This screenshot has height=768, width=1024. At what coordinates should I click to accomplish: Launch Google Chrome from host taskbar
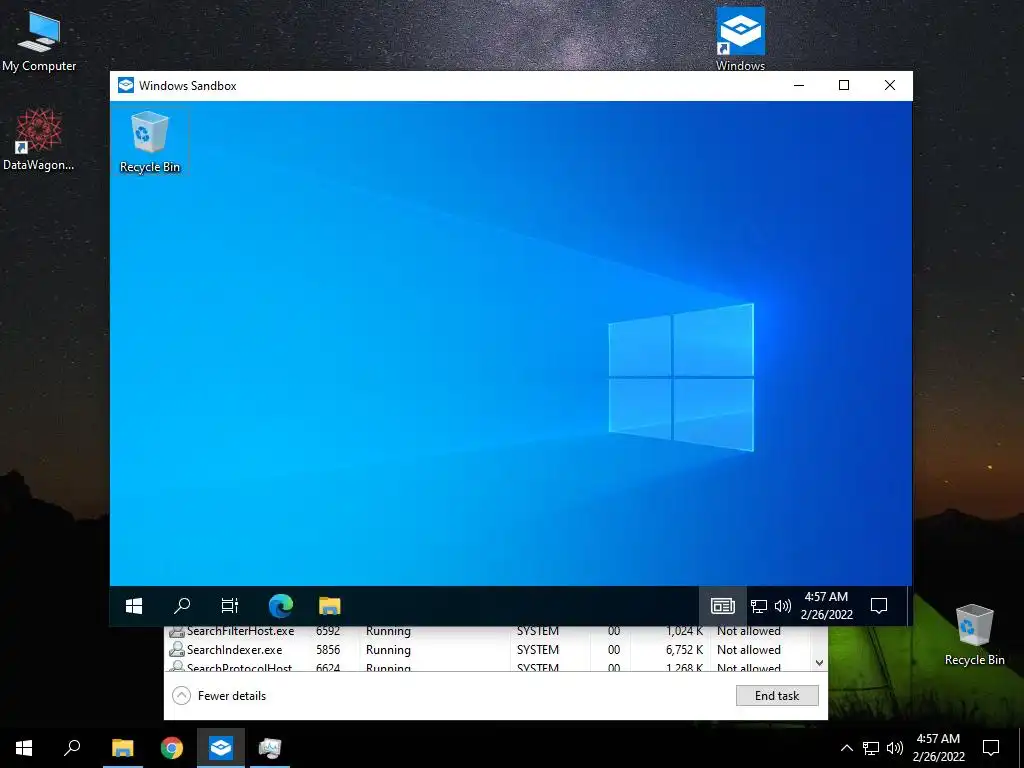click(x=172, y=748)
